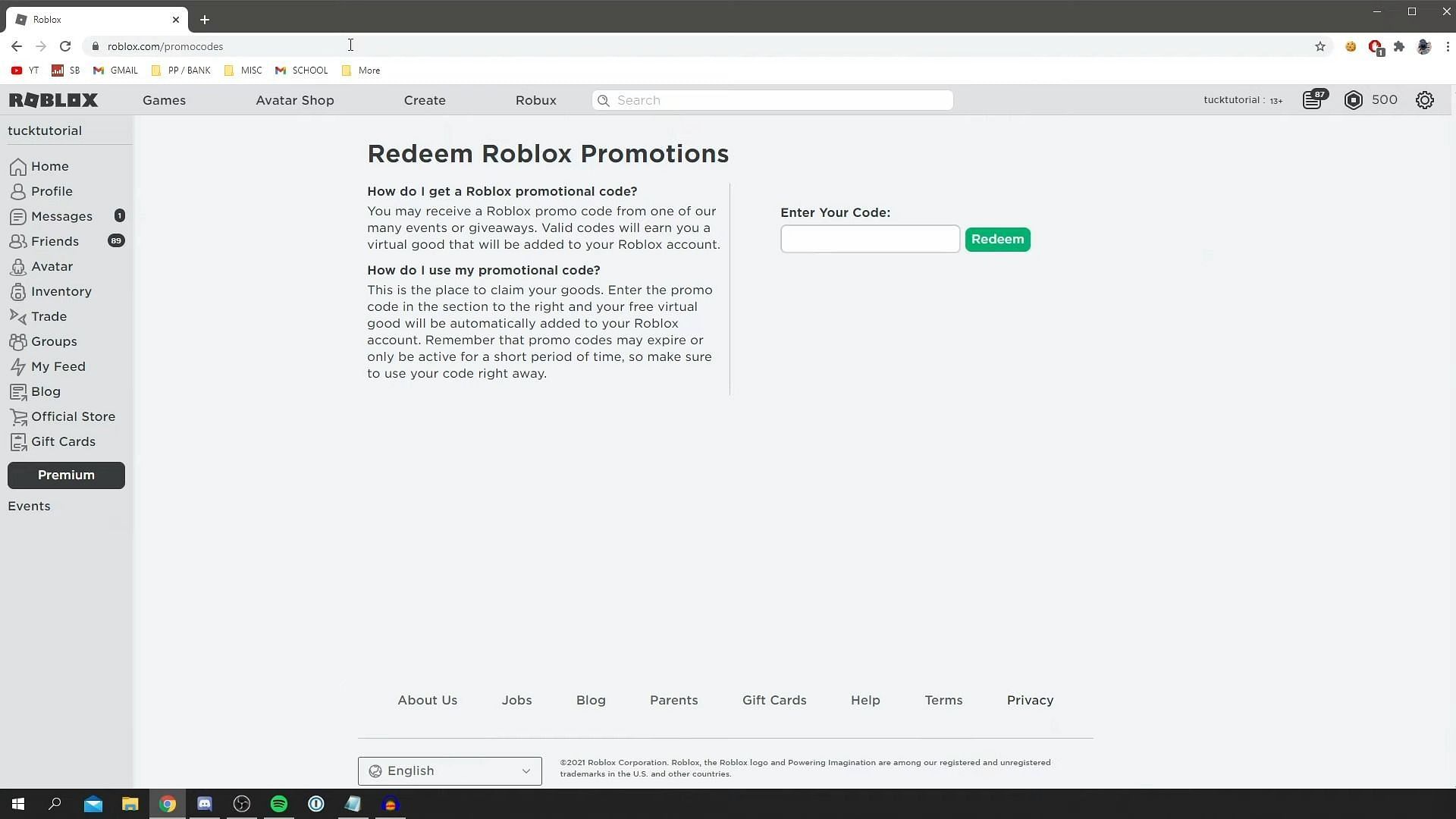1456x819 pixels.
Task: Navigate to Messages in sidebar
Action: click(62, 215)
